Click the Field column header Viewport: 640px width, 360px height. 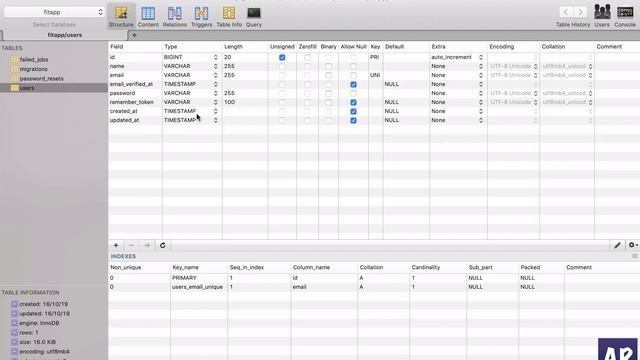pos(135,47)
